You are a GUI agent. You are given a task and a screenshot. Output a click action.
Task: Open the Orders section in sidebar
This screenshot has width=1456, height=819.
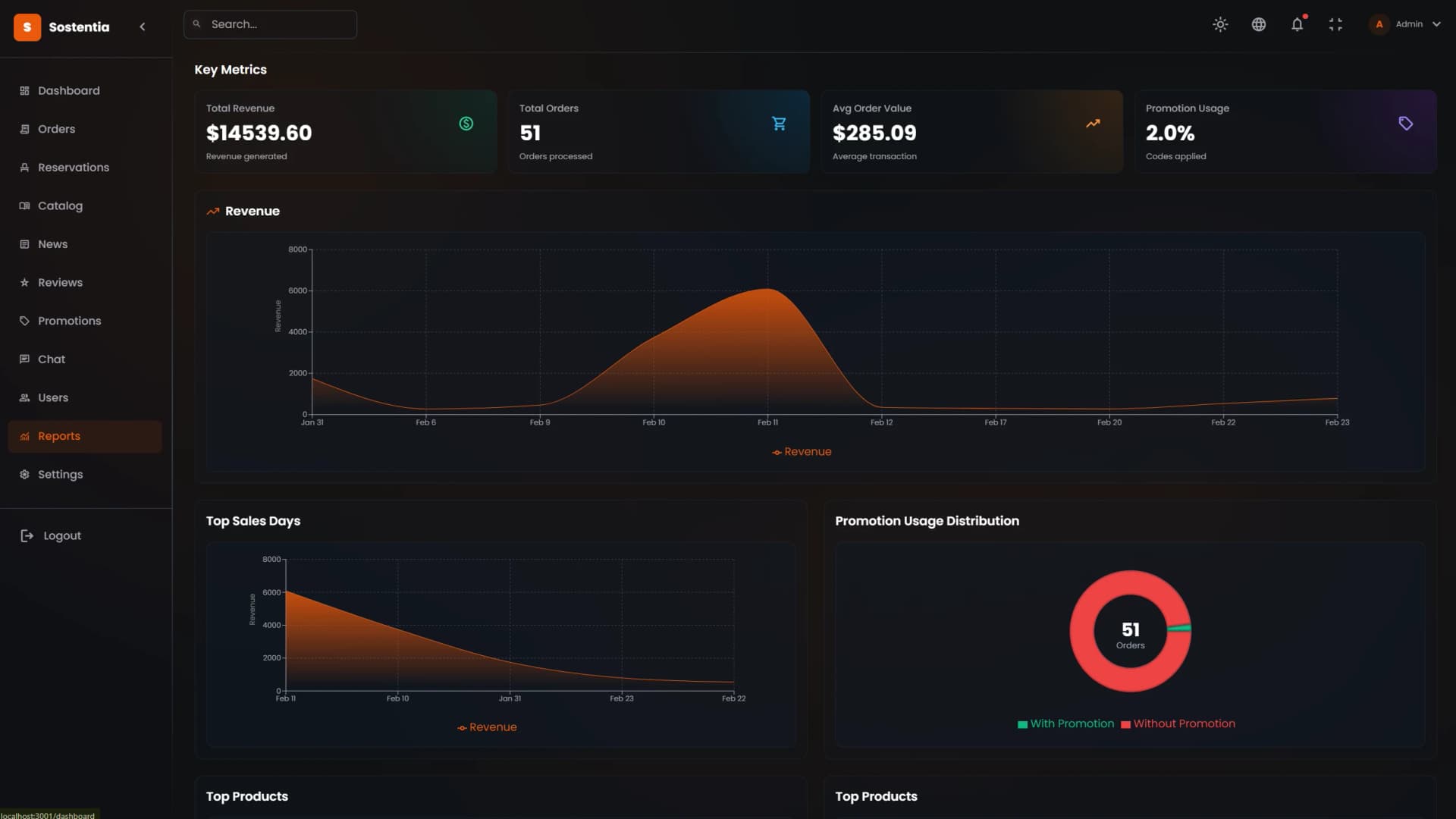56,129
